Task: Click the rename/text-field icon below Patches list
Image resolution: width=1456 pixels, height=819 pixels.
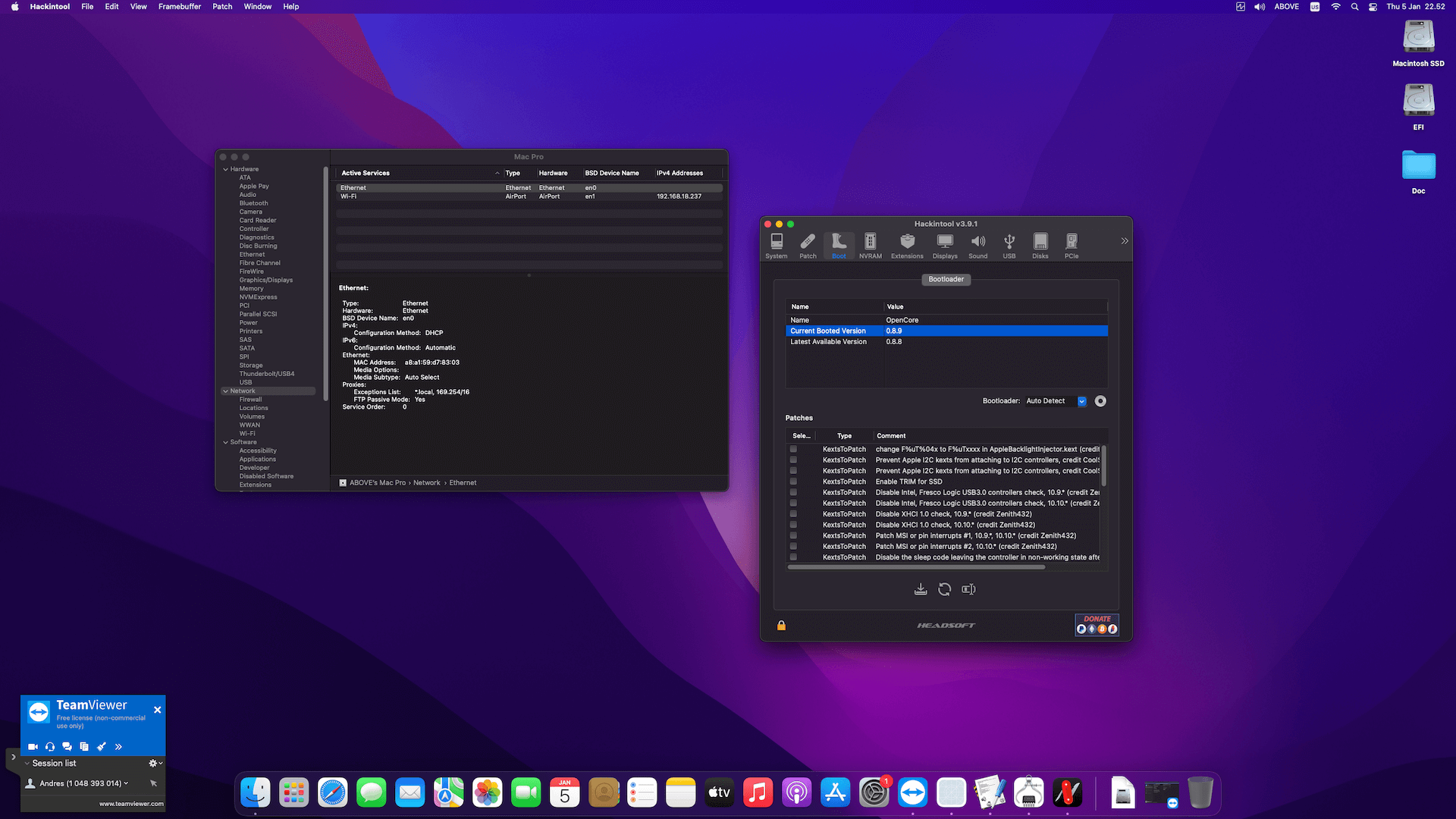Action: coord(968,589)
